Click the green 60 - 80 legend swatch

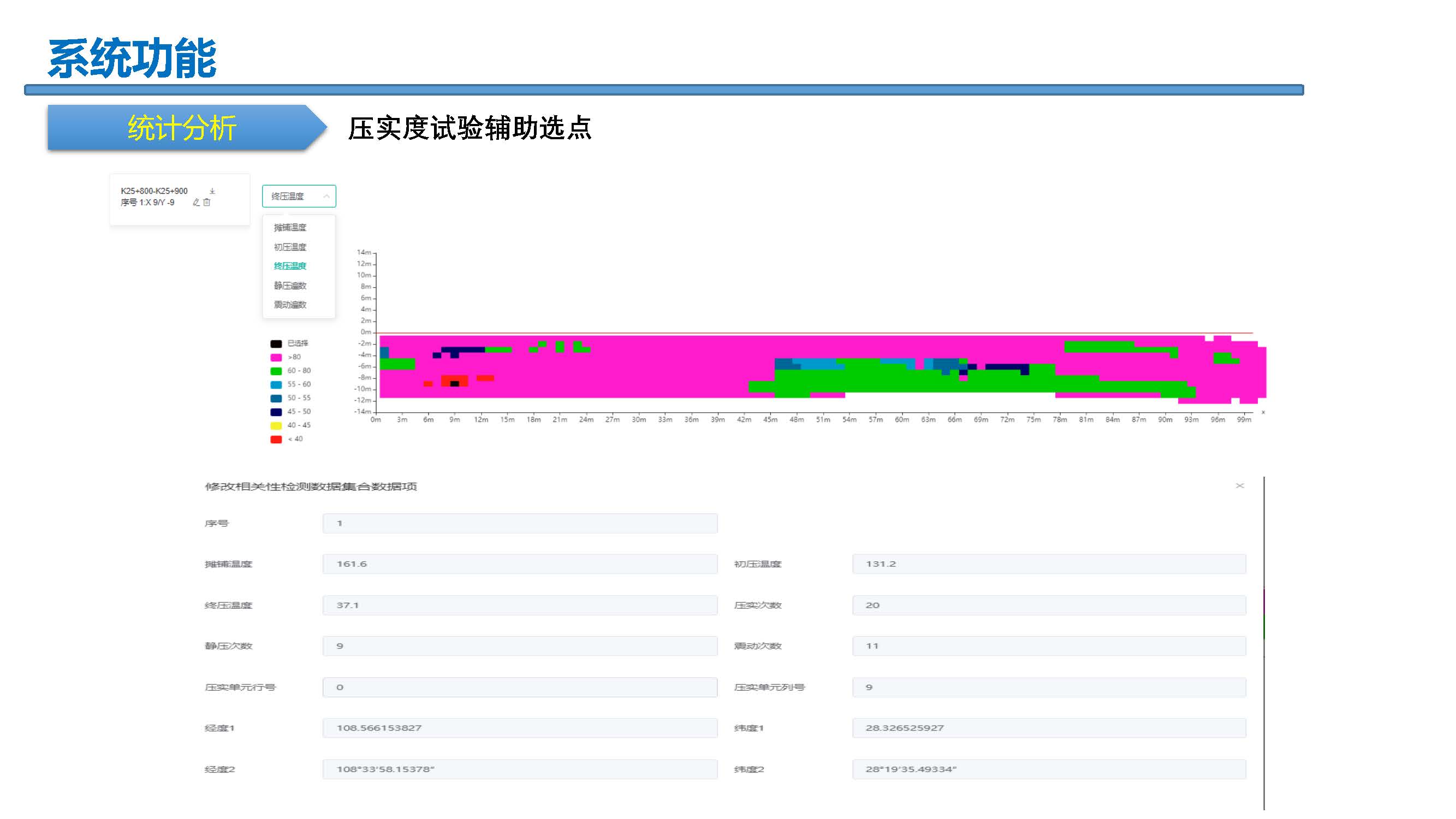pyautogui.click(x=276, y=371)
